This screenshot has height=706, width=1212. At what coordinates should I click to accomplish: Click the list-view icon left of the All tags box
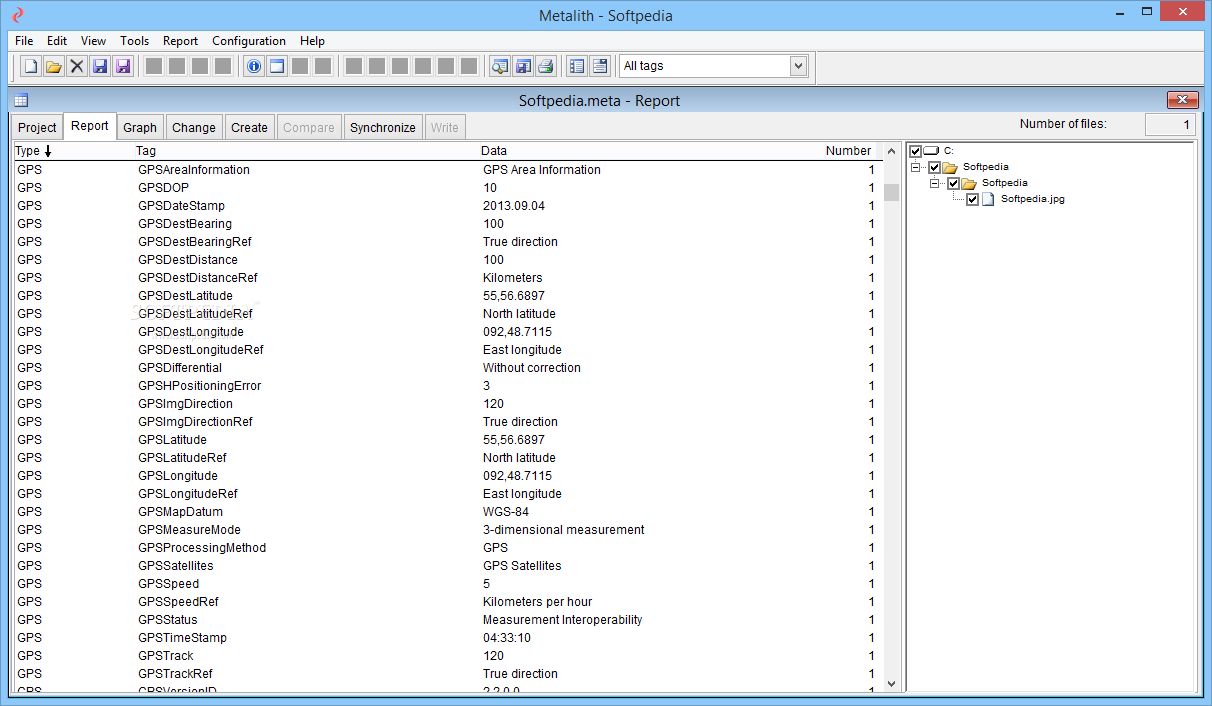pyautogui.click(x=577, y=67)
